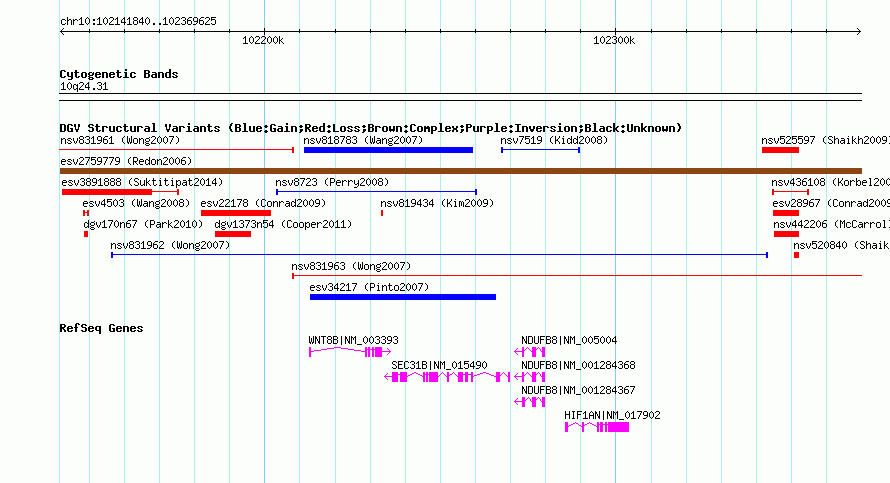
Task: Click the dgv1373n54 (Cooper2011) label
Action: (x=283, y=224)
